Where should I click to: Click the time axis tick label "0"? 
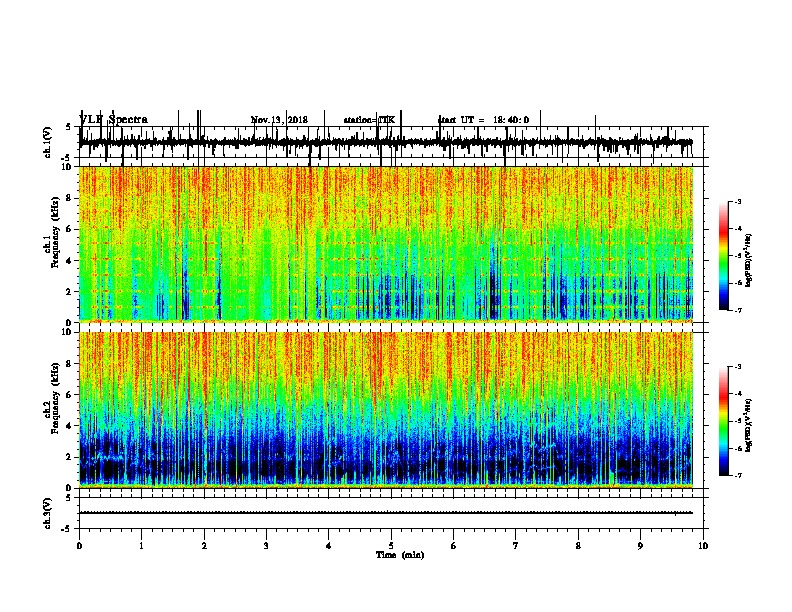[79, 546]
